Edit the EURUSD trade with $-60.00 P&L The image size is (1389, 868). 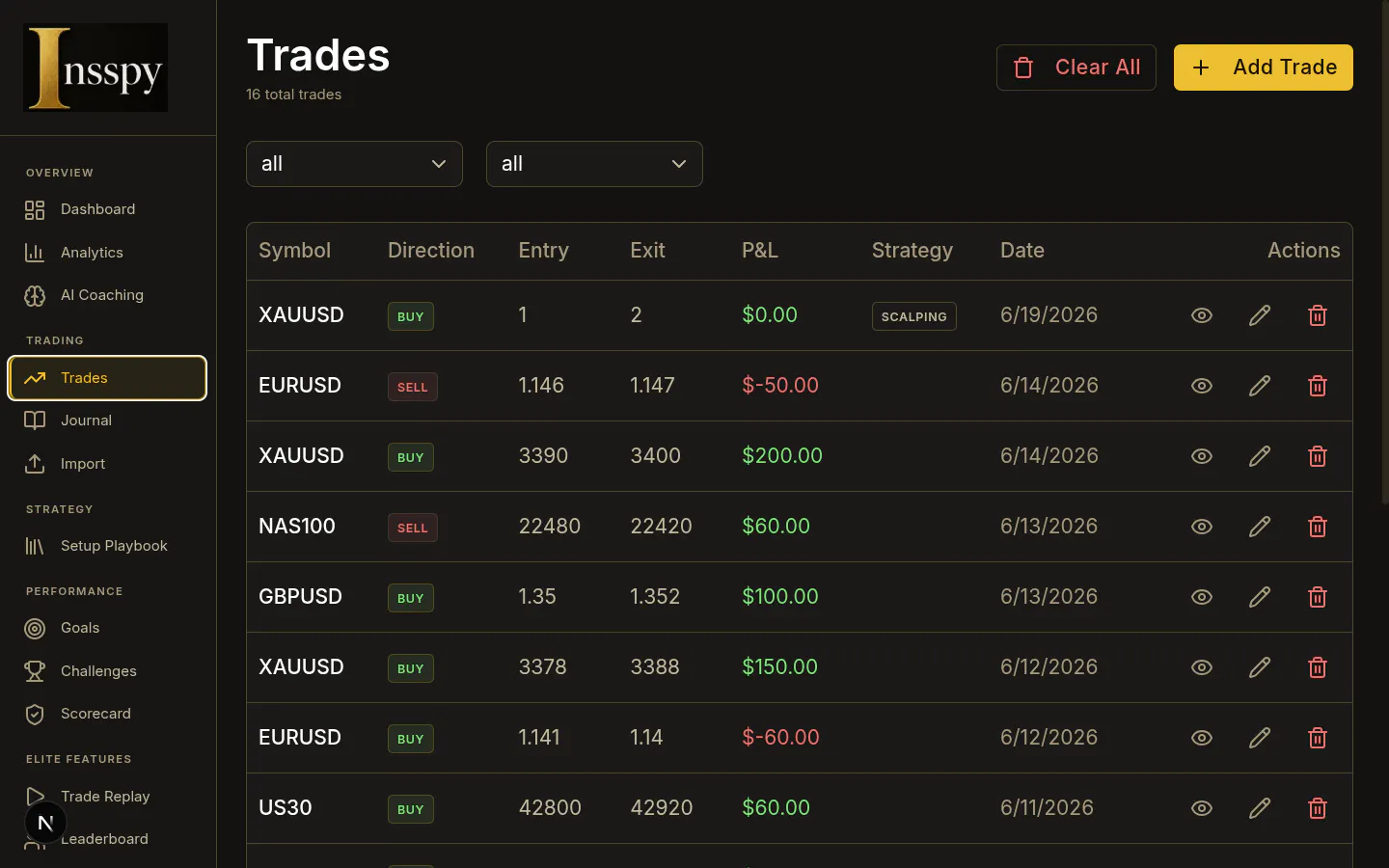(1260, 738)
